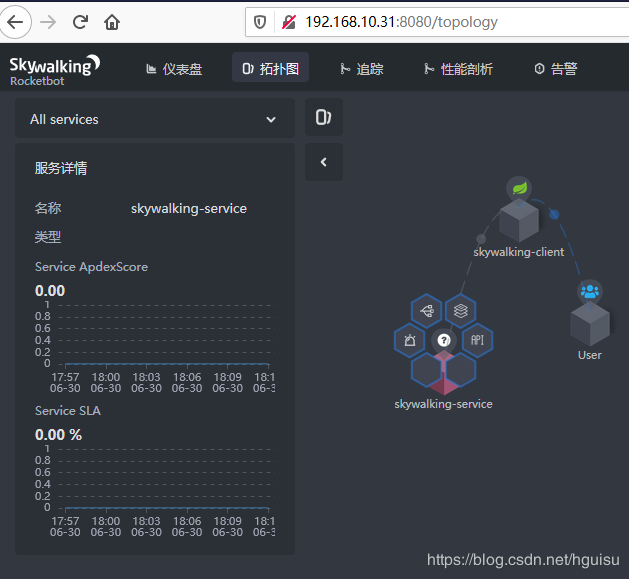Go forward using the browser forward arrow
The image size is (629, 579).
(48, 22)
